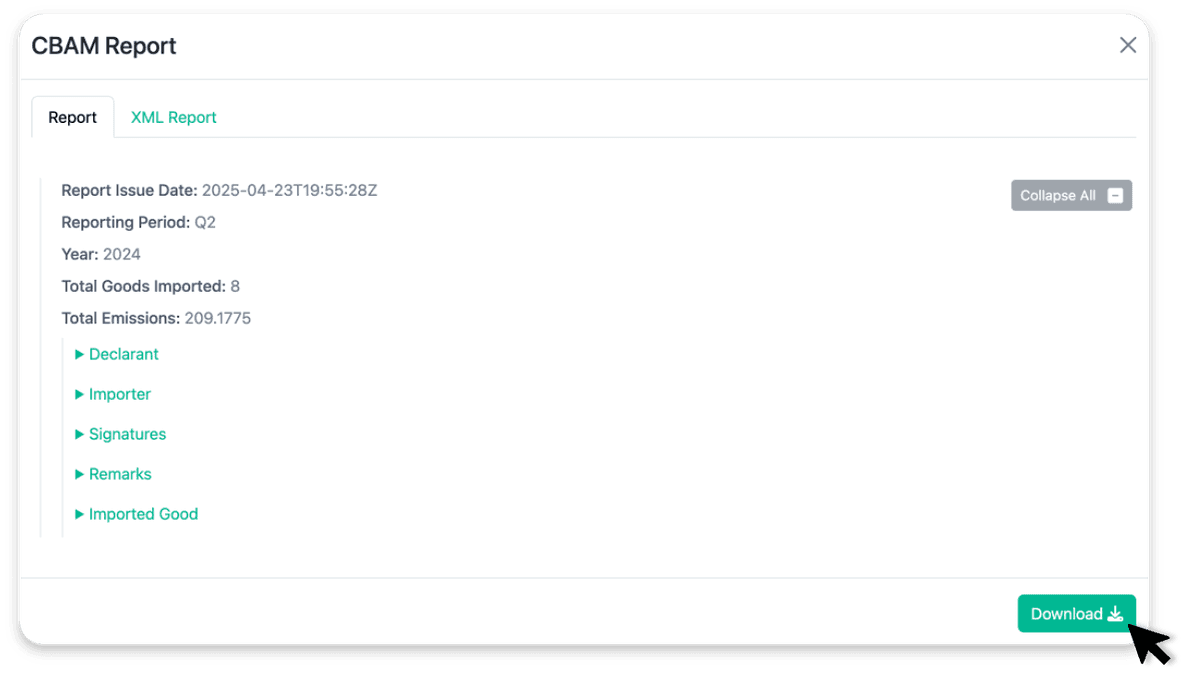1200x687 pixels.
Task: Click the Report Issue Date timestamp value
Action: click(x=290, y=190)
